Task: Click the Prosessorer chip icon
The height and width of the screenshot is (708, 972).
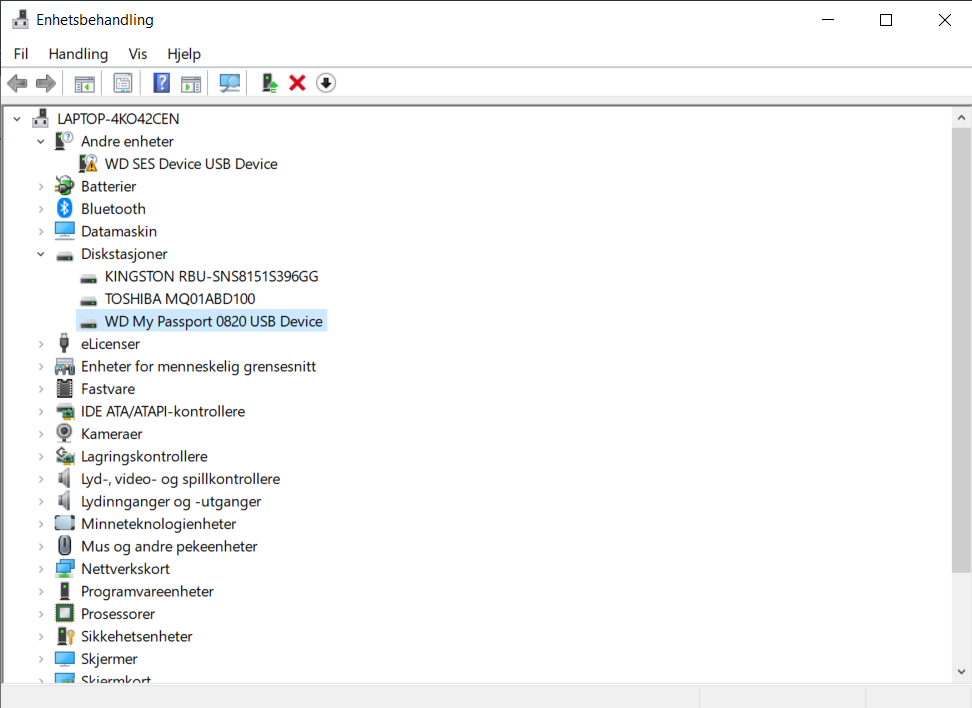Action: point(64,613)
